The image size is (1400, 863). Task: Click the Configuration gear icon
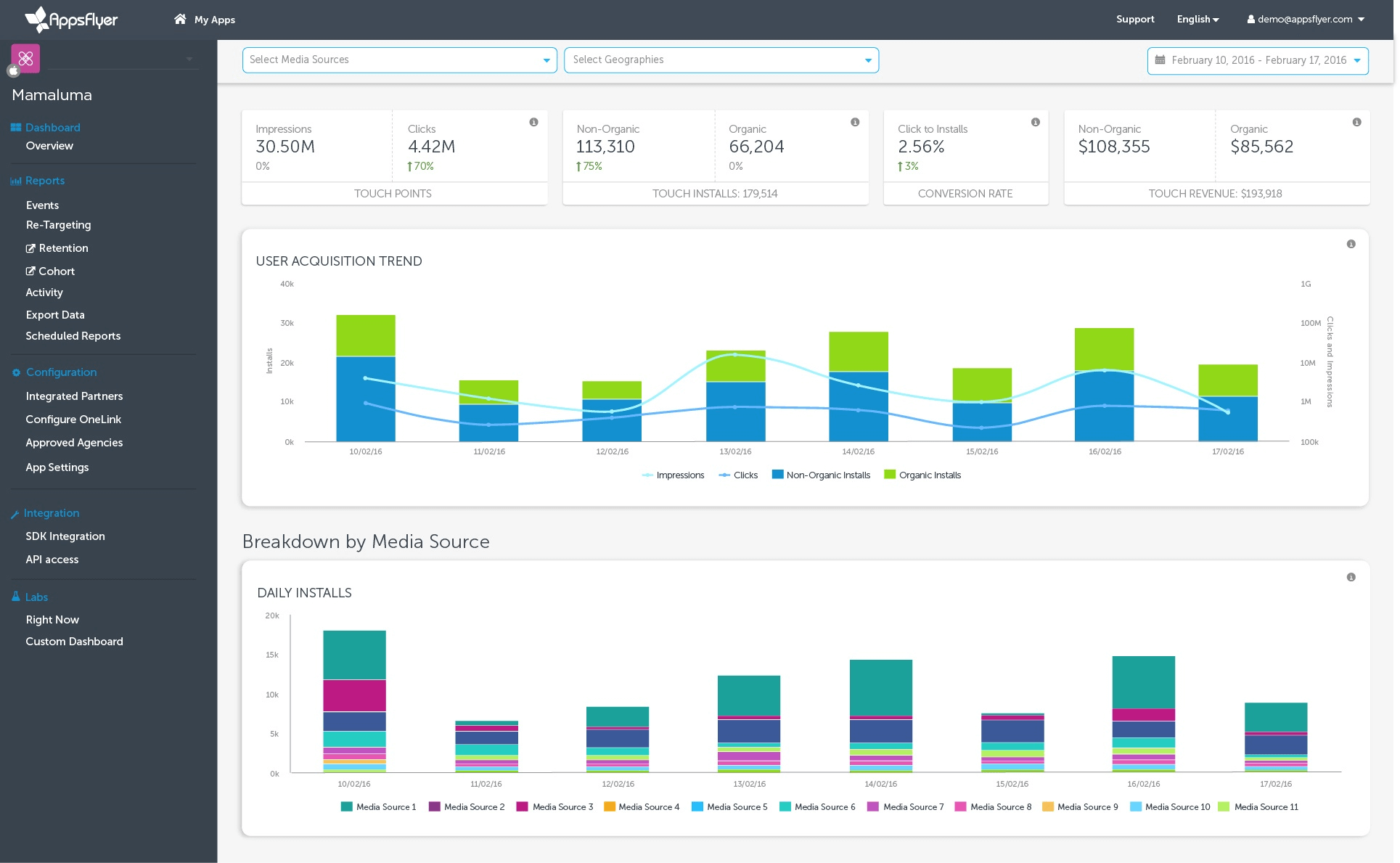[16, 372]
